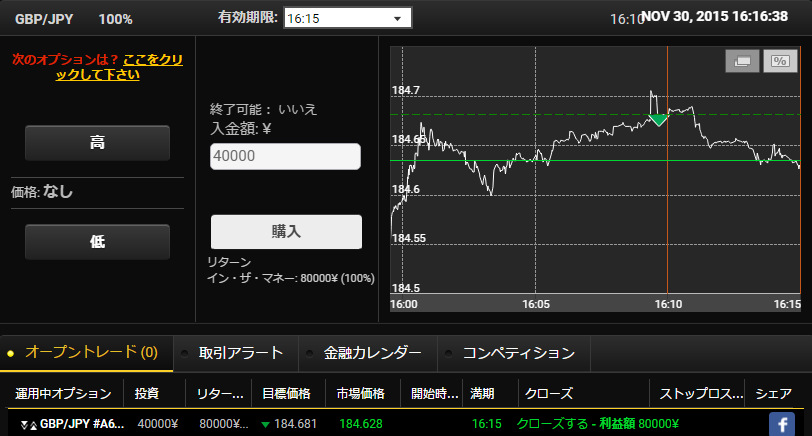Switch to the 取引アラート tab
The image size is (812, 436).
tap(236, 353)
